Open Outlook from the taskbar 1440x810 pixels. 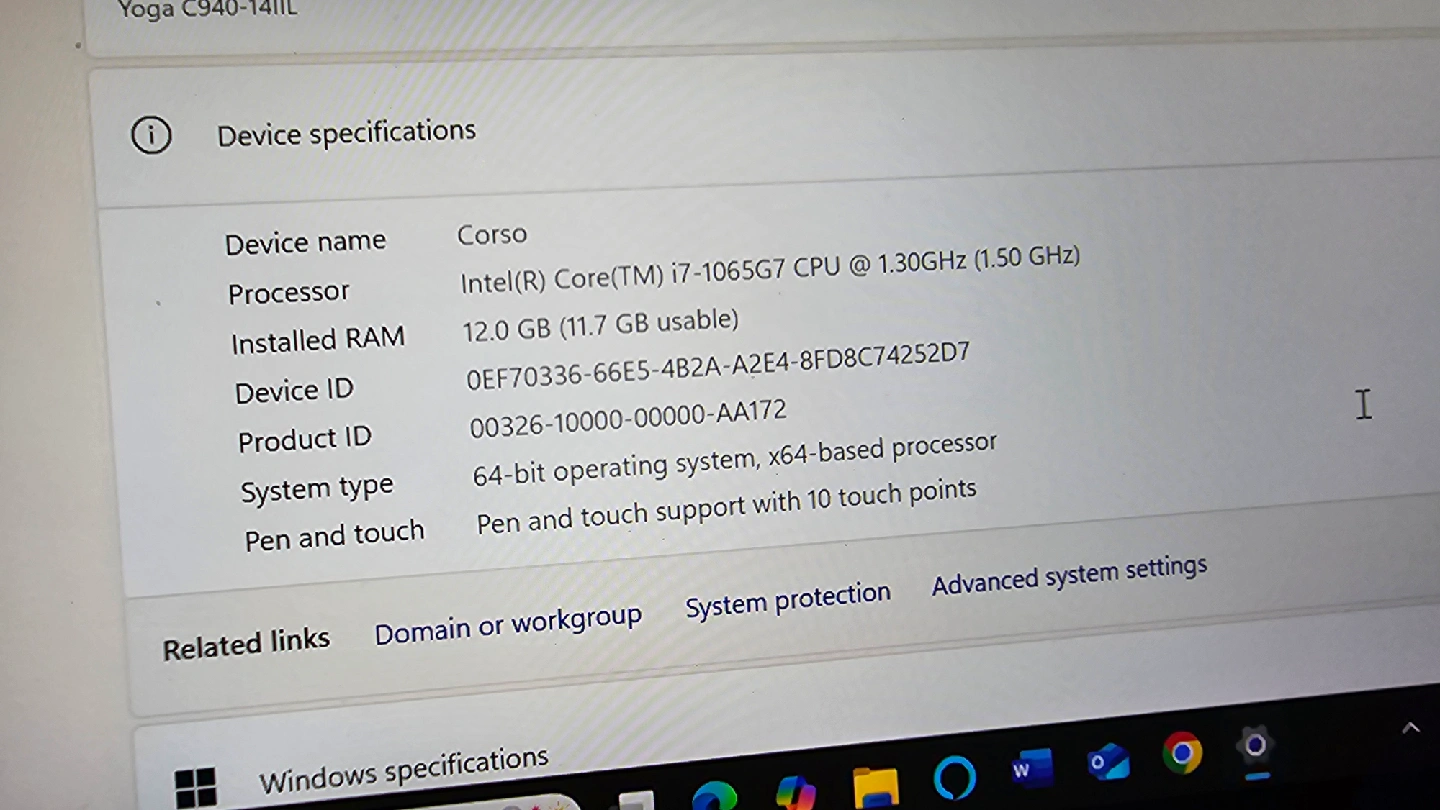[1108, 762]
